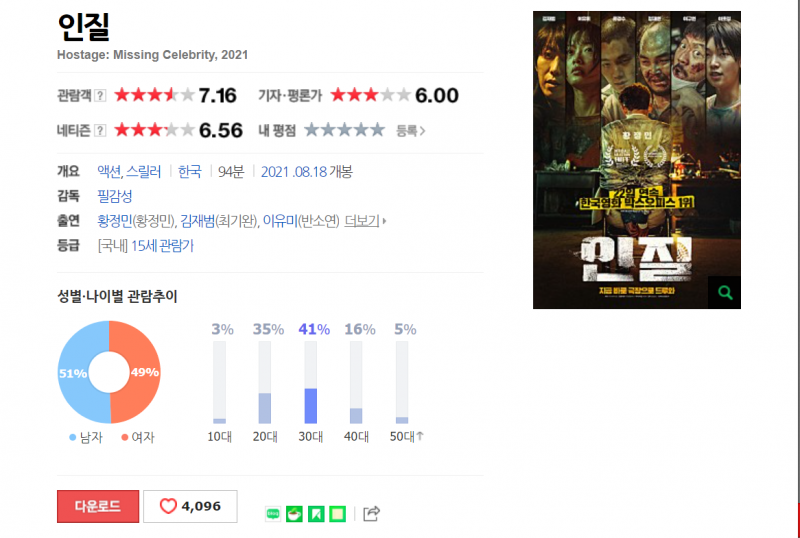Open the actress 이유미 link

pyautogui.click(x=280, y=221)
